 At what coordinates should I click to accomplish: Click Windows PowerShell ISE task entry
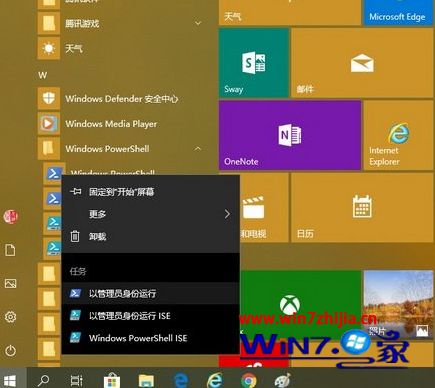[x=151, y=338]
